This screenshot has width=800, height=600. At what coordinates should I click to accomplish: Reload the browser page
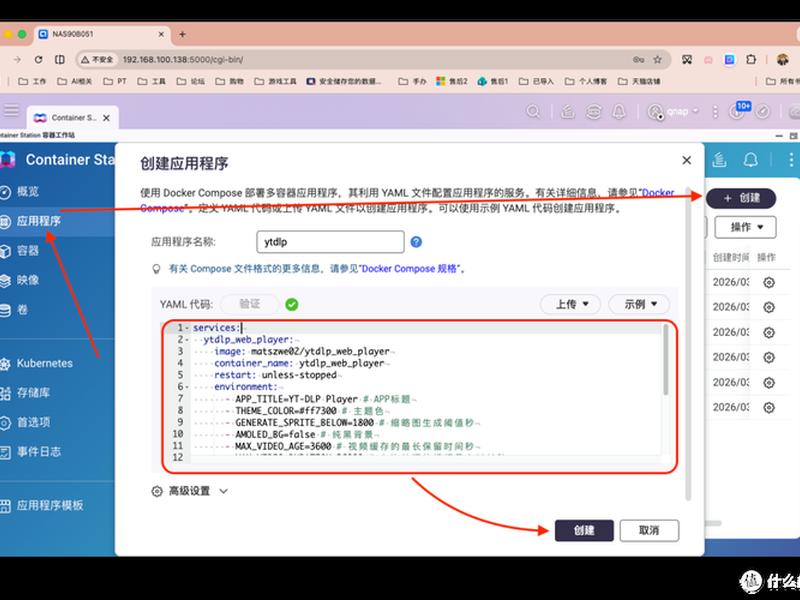click(x=38, y=60)
